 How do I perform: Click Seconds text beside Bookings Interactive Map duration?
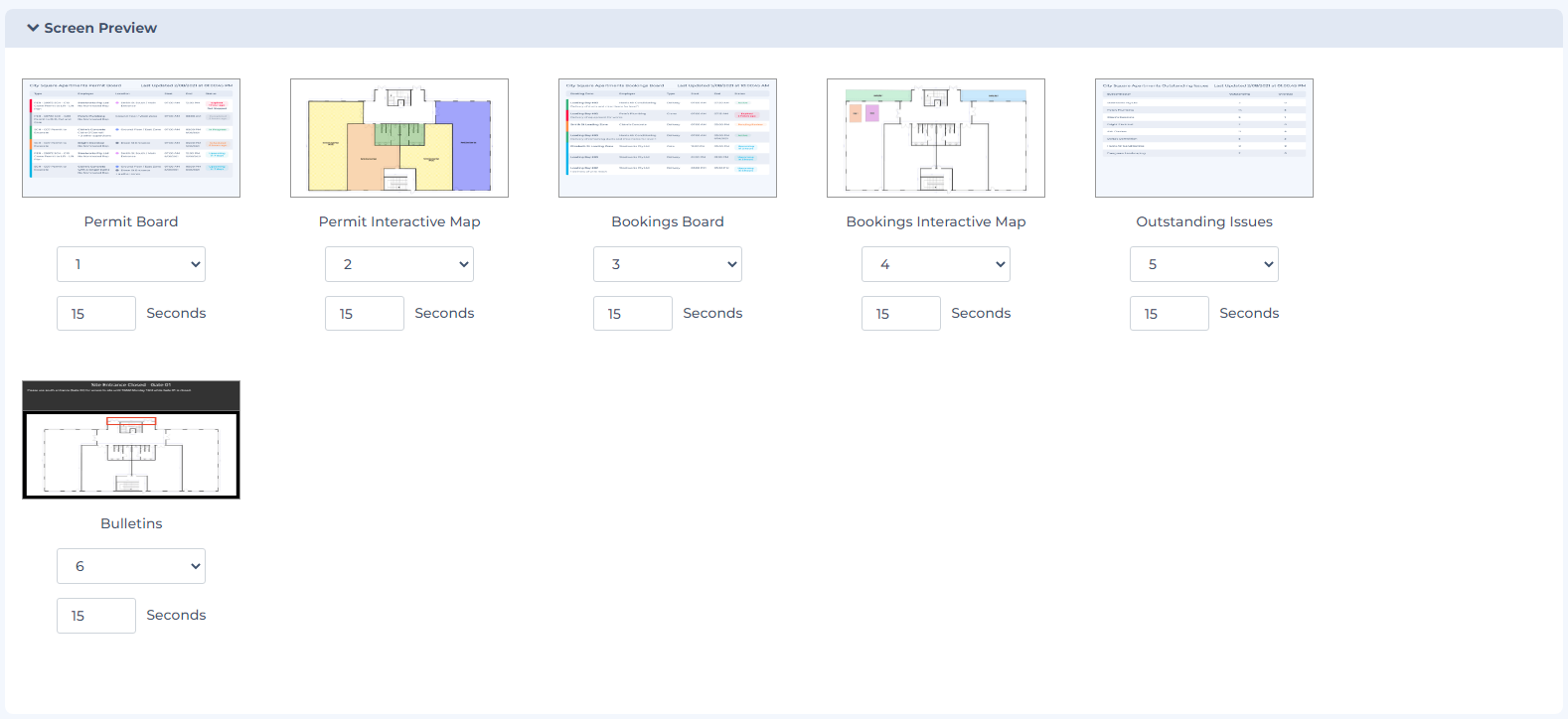point(981,313)
